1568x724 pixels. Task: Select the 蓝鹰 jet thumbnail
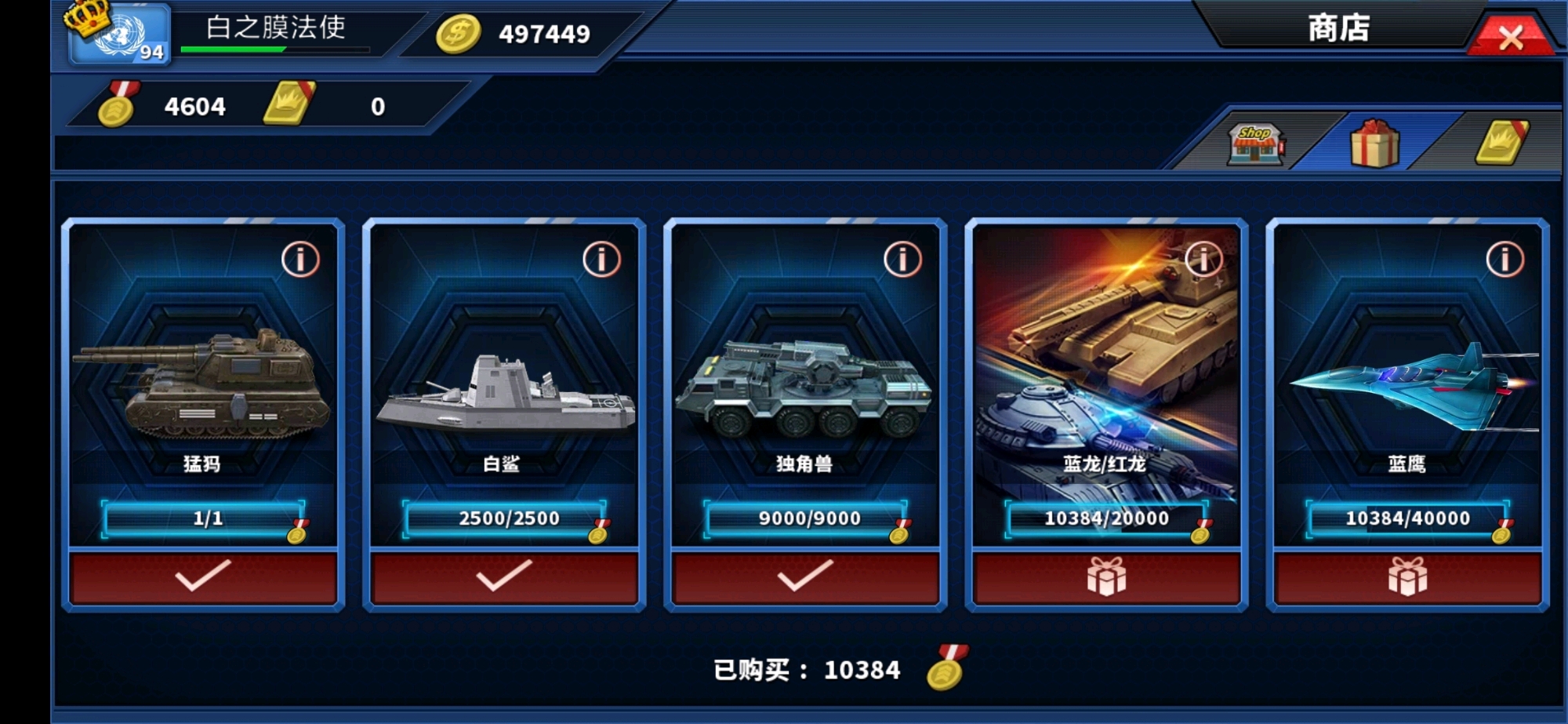tap(1411, 384)
